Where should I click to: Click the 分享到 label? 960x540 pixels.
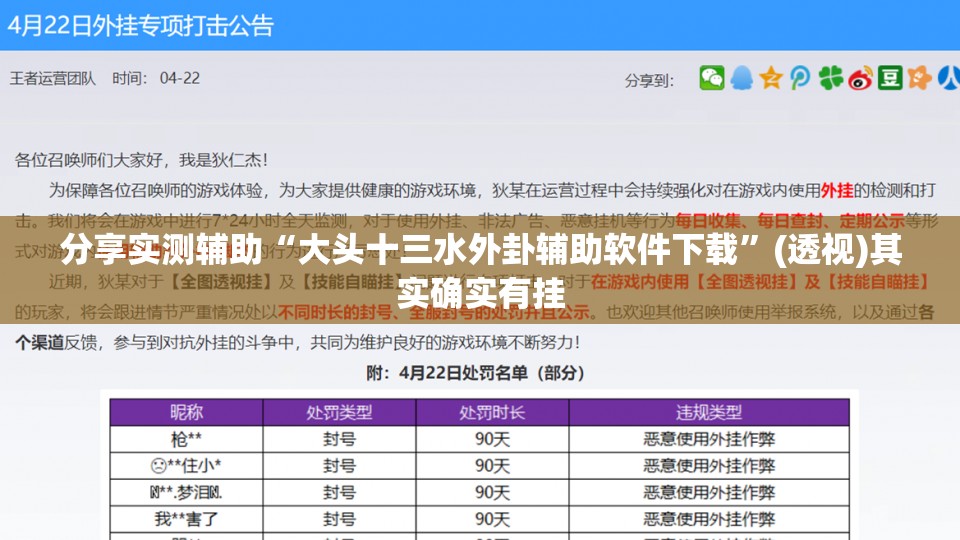click(x=649, y=80)
